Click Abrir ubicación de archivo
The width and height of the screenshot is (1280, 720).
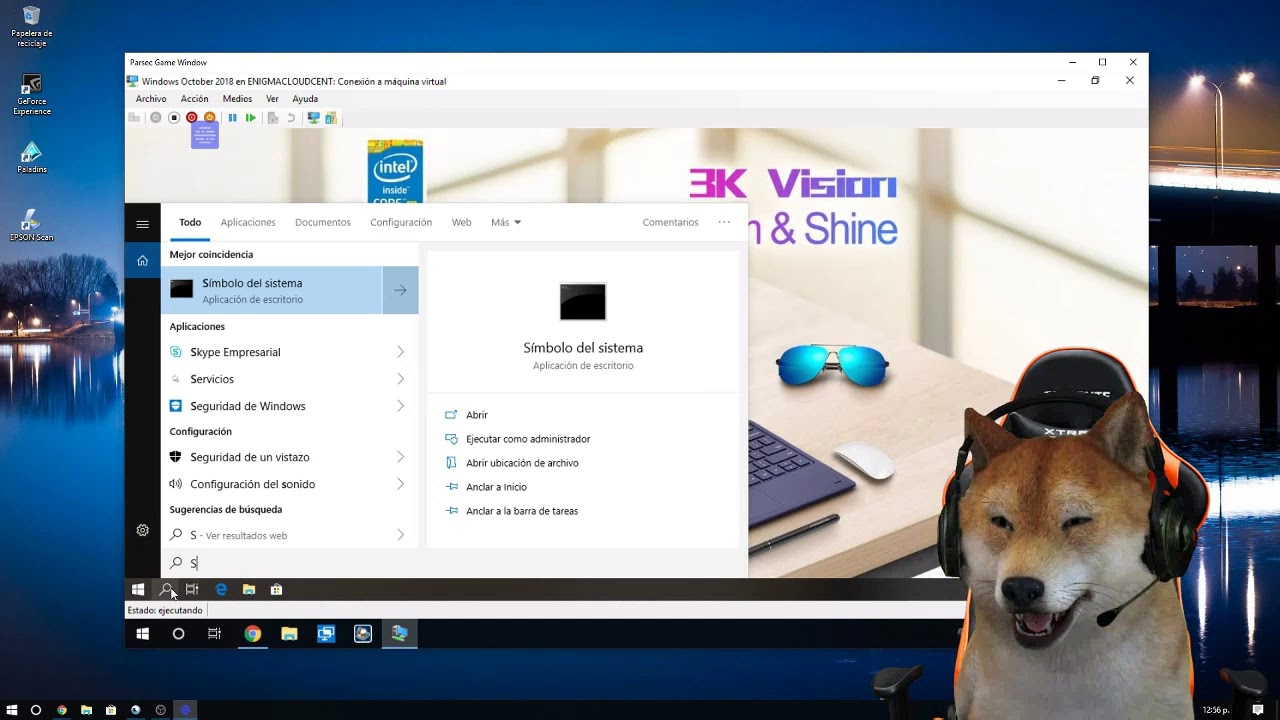522,463
